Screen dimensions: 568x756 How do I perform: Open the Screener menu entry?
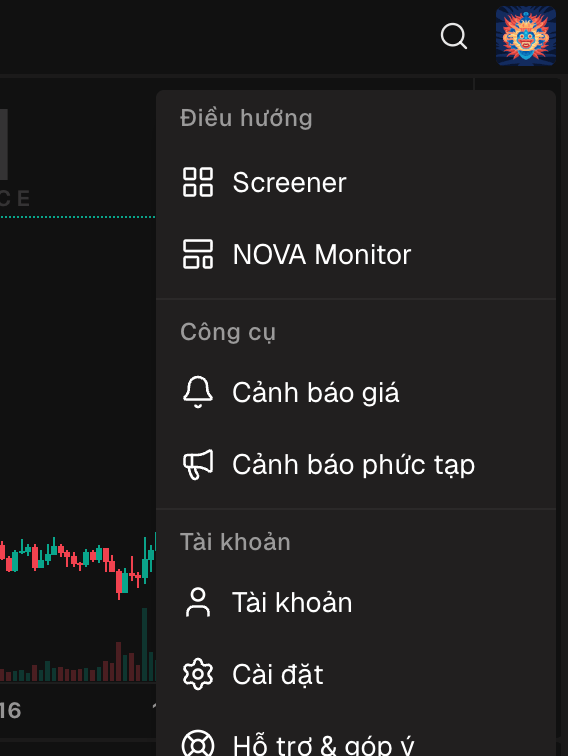coord(356,182)
